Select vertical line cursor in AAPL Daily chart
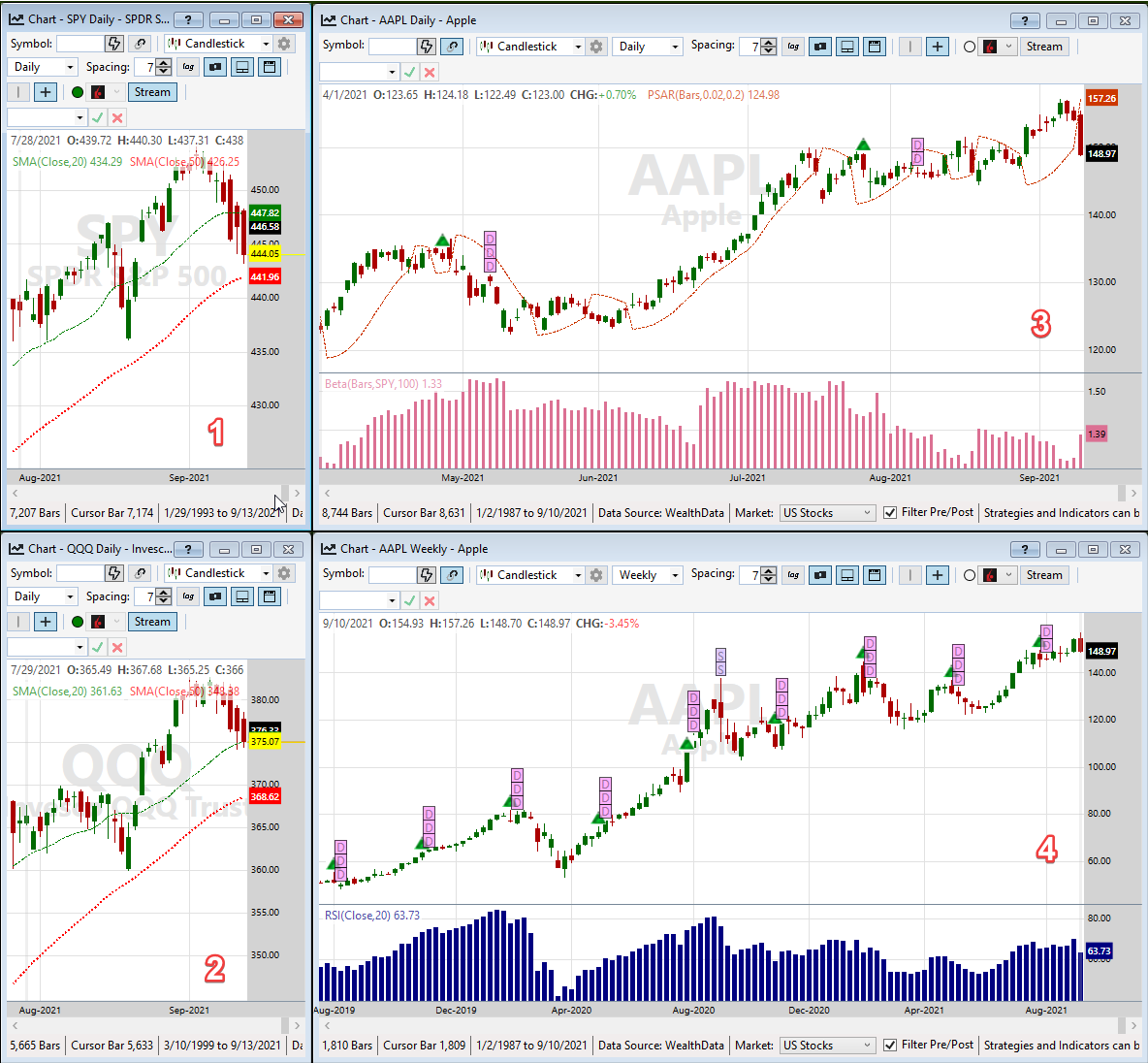1148x1063 pixels. 910,47
